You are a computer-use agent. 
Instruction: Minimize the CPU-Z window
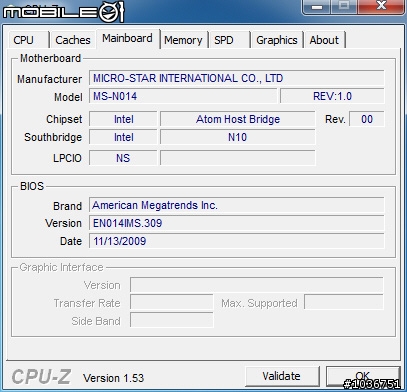(316, 7)
